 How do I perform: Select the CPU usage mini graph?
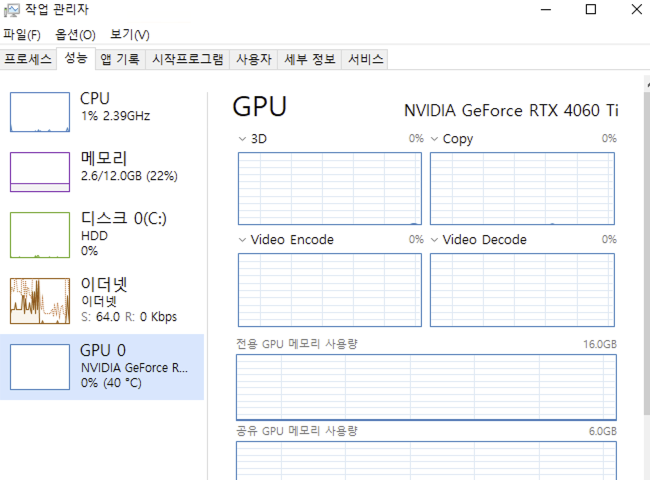pyautogui.click(x=40, y=112)
